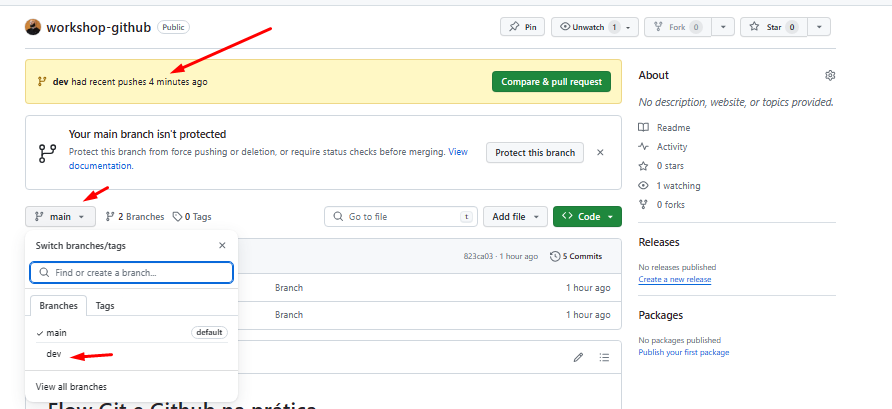Switch to the dev branch
Image resolution: width=892 pixels, height=409 pixels.
click(131, 354)
